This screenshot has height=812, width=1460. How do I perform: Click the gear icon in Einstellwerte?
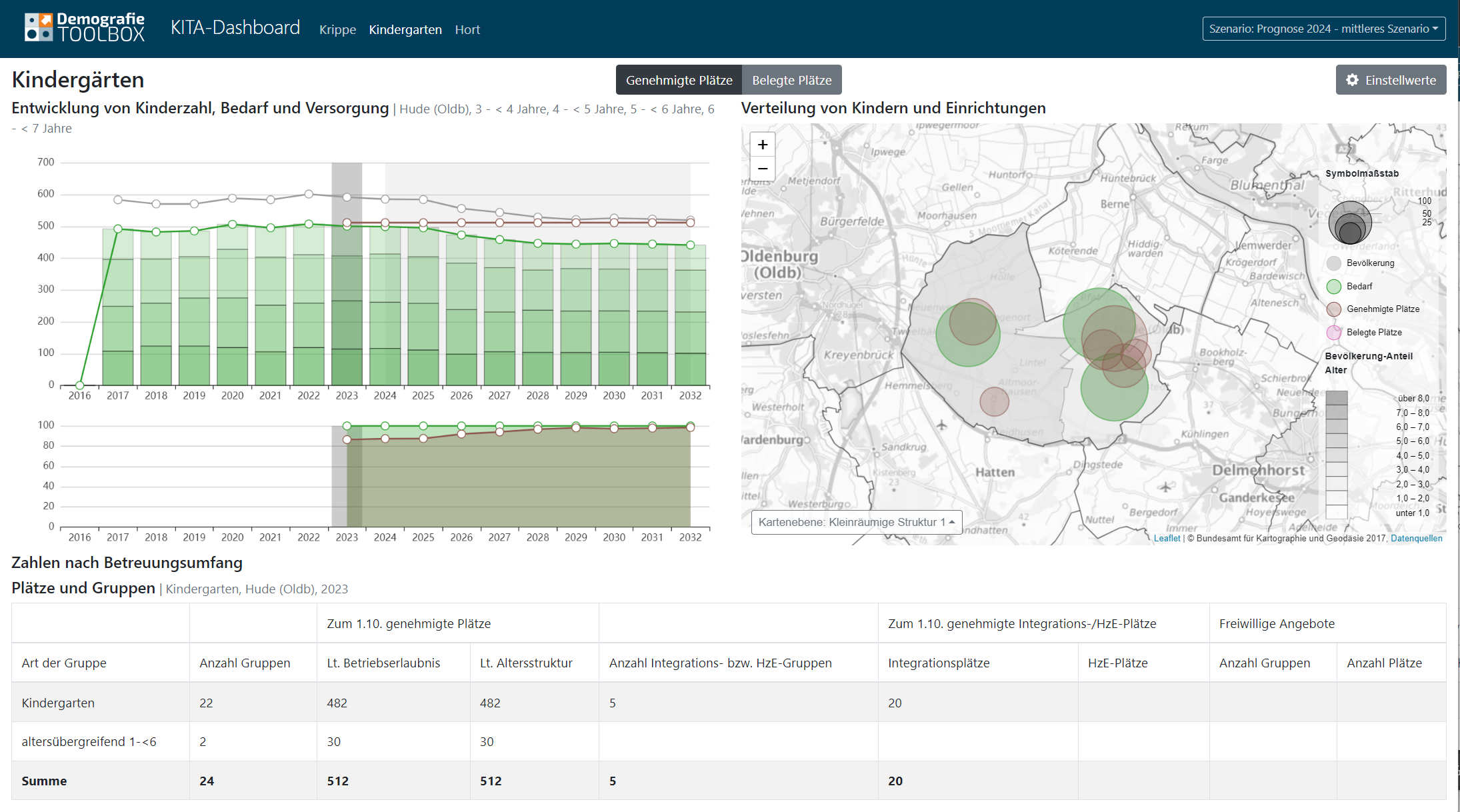pos(1352,80)
